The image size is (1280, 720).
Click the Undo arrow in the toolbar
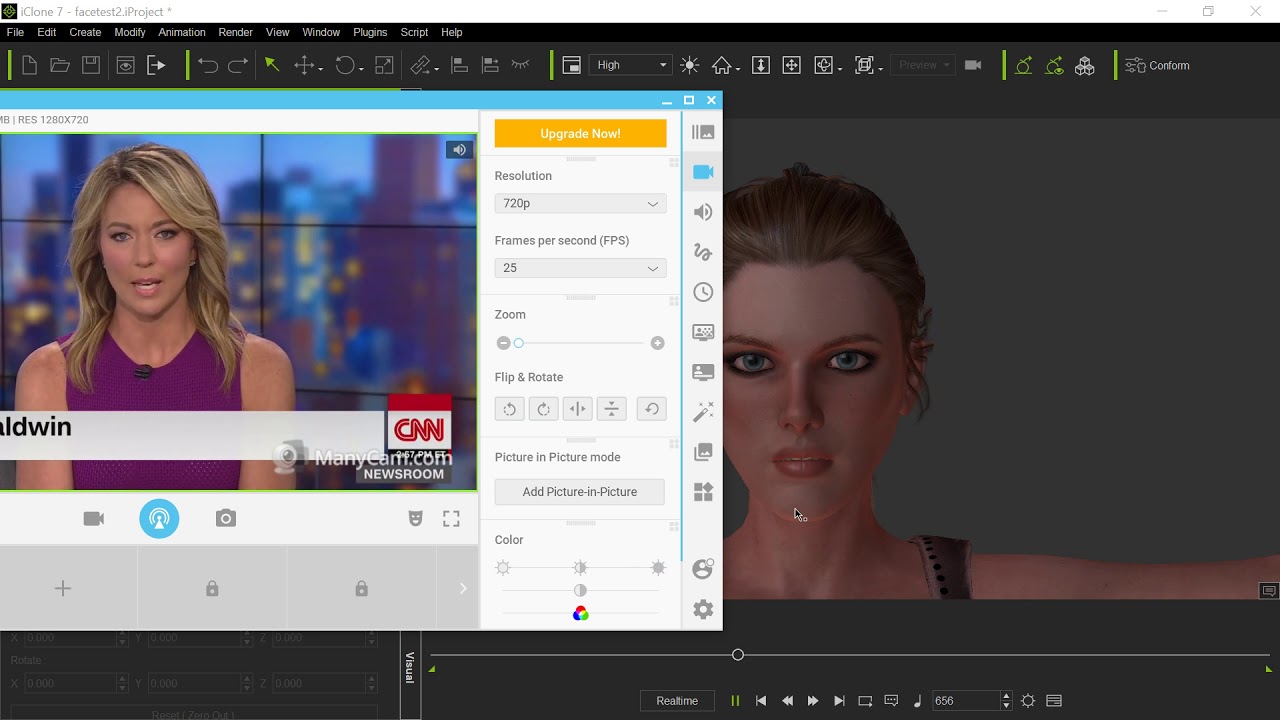tap(208, 65)
